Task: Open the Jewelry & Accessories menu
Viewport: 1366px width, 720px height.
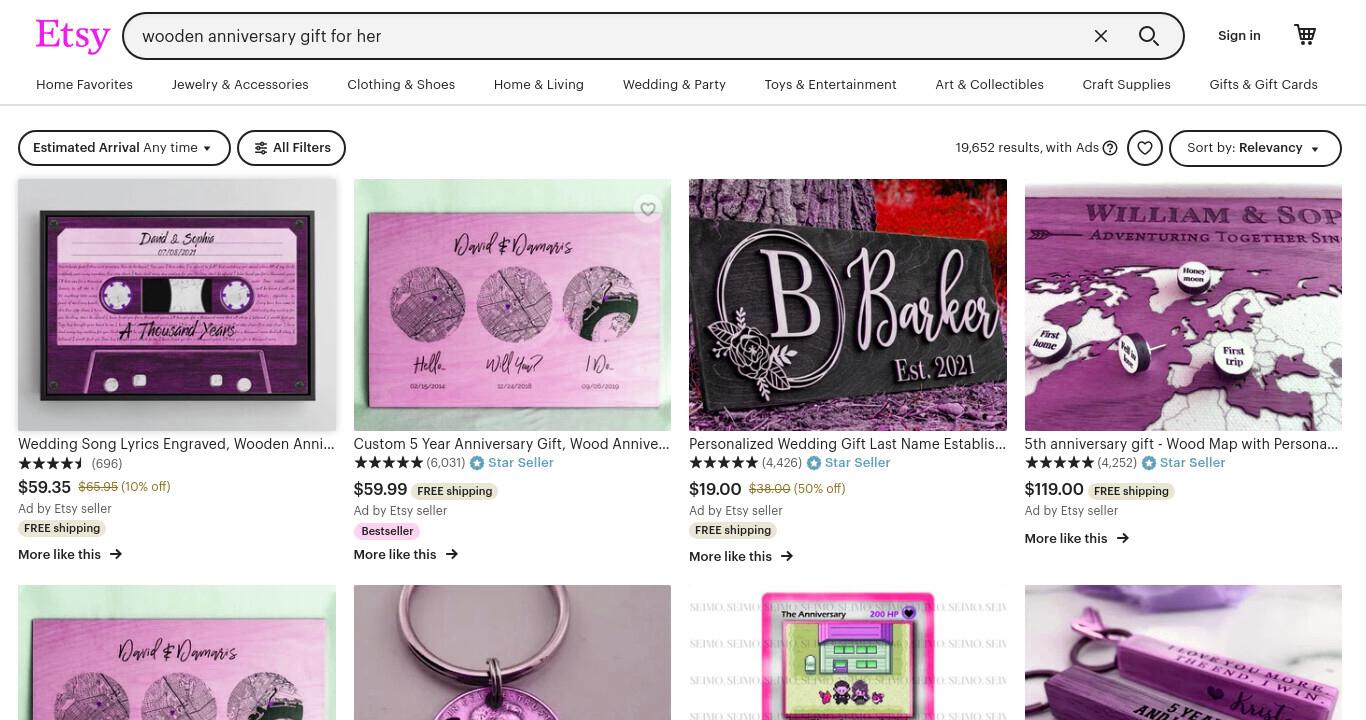Action: 240,85
